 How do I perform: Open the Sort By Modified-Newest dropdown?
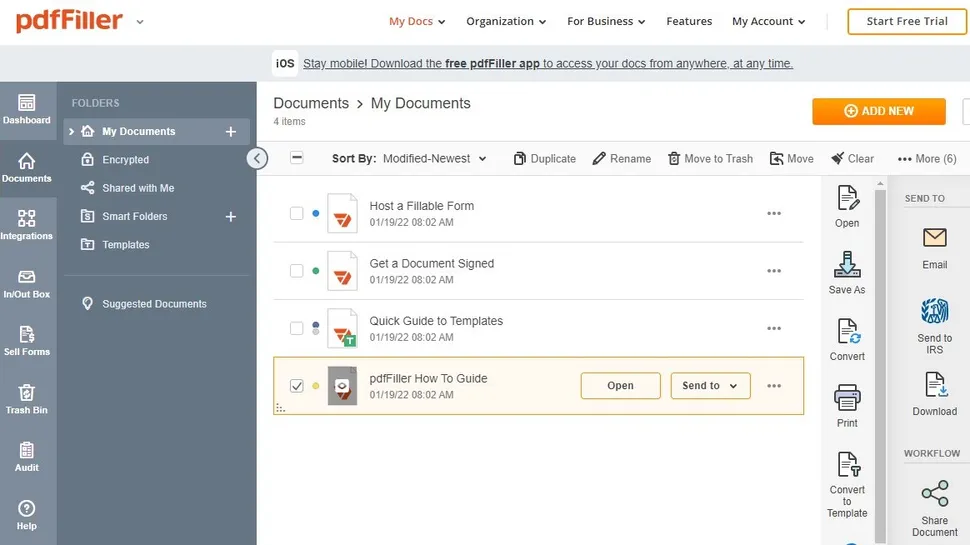435,158
